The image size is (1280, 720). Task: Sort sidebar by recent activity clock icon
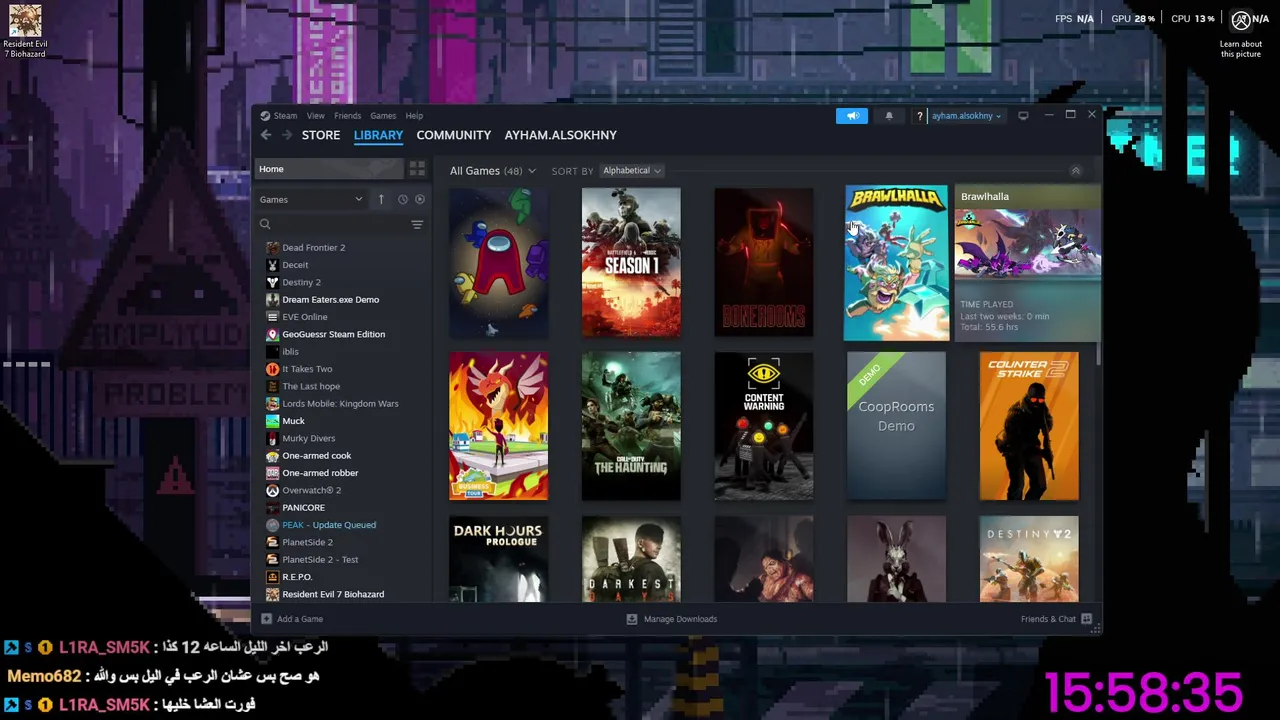403,199
